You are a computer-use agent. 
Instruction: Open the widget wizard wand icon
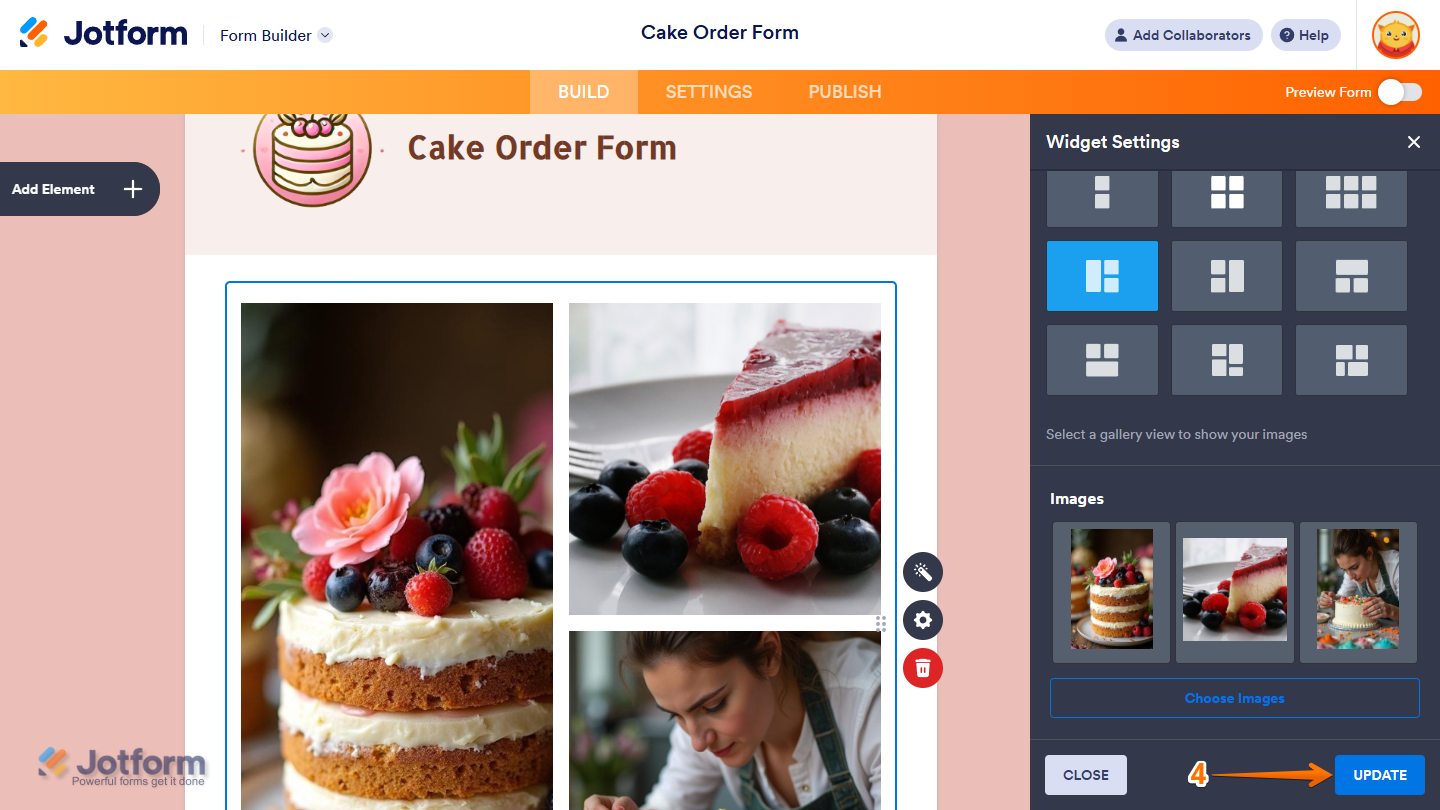[923, 572]
